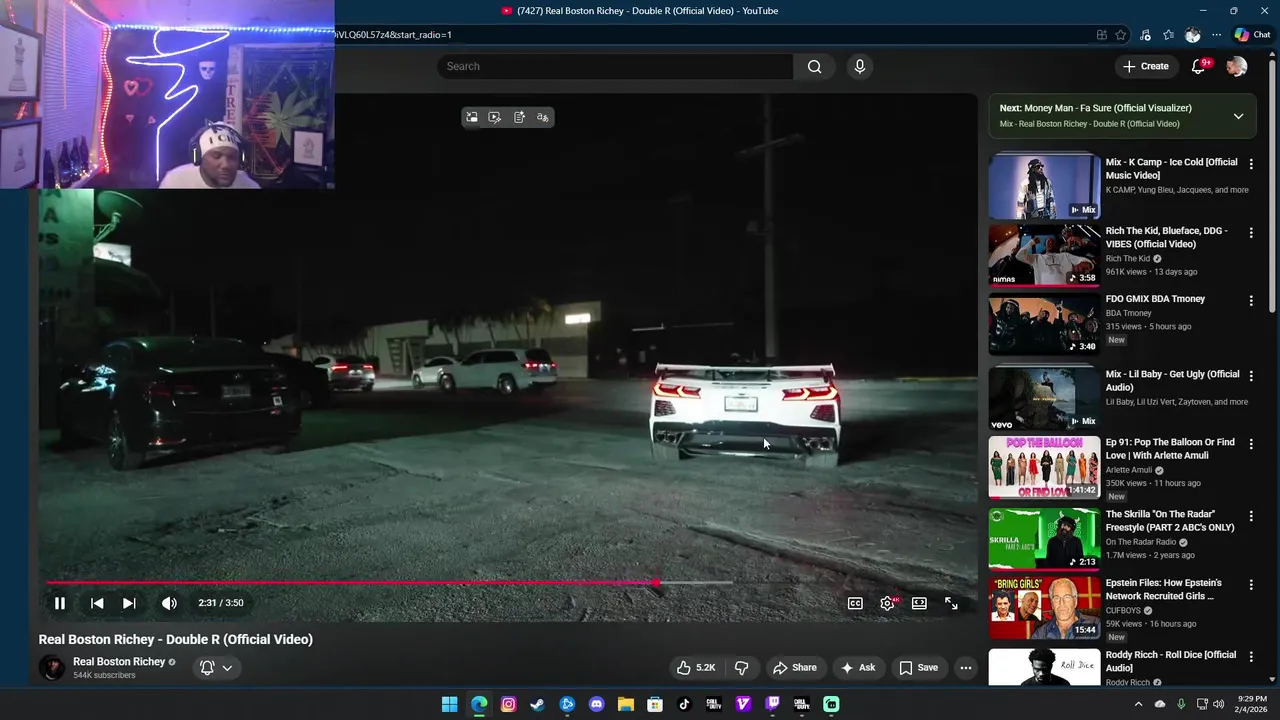The image size is (1280, 720).
Task: Open Real Boston Richey channel link
Action: click(x=119, y=662)
